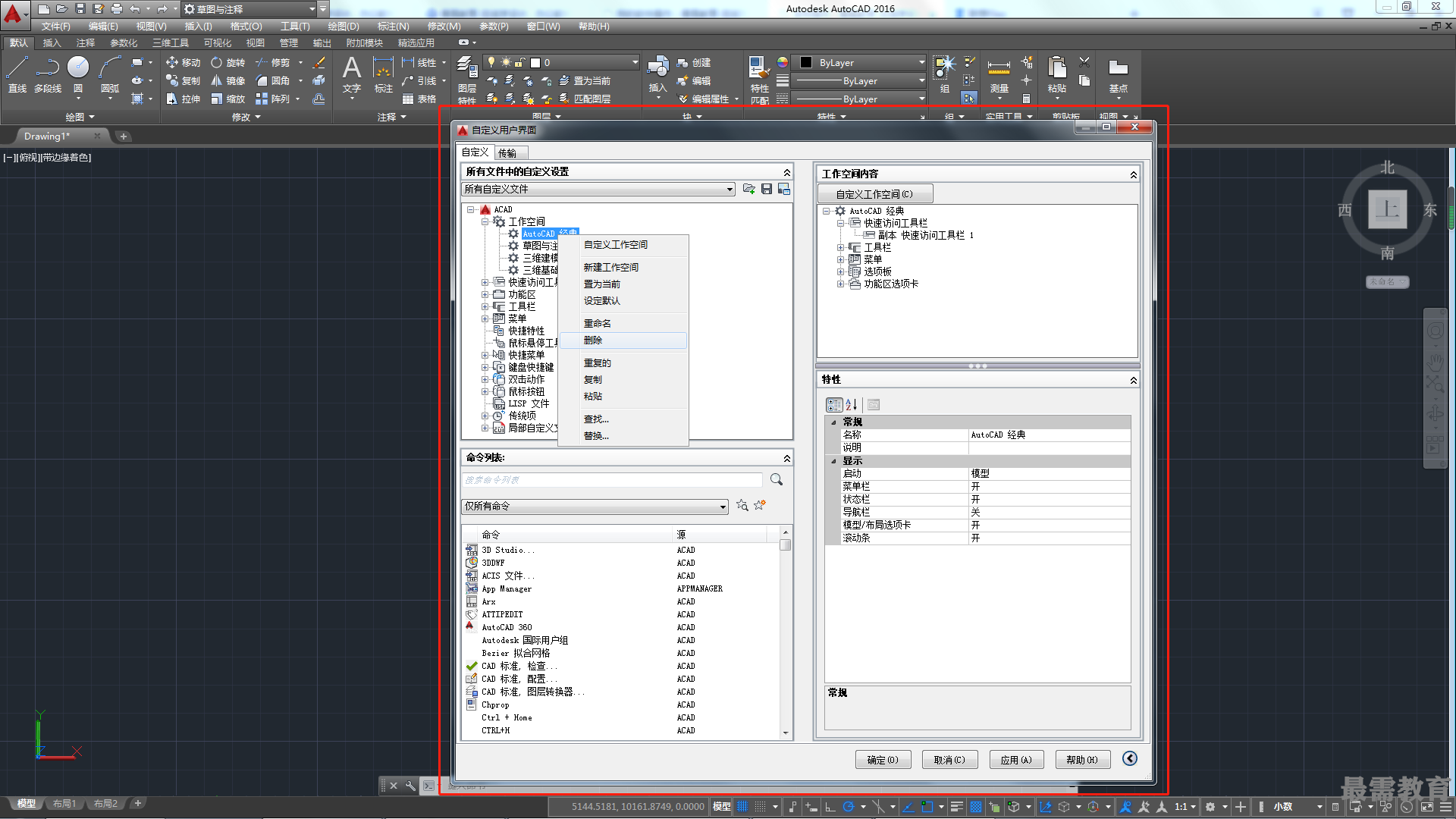Open the 所有自定义文件 dropdown

pos(598,189)
